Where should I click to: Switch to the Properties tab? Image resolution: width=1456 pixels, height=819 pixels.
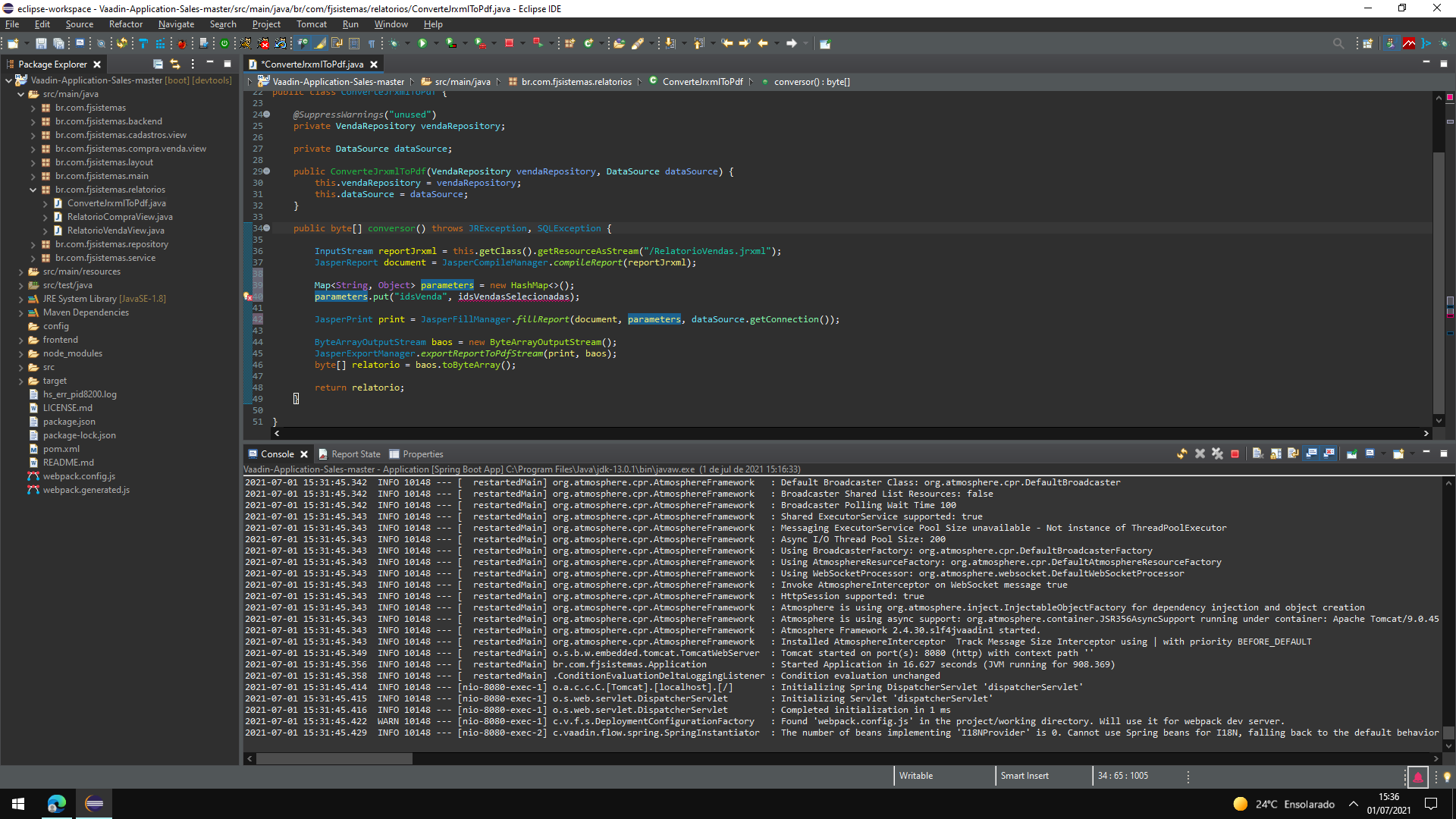416,454
